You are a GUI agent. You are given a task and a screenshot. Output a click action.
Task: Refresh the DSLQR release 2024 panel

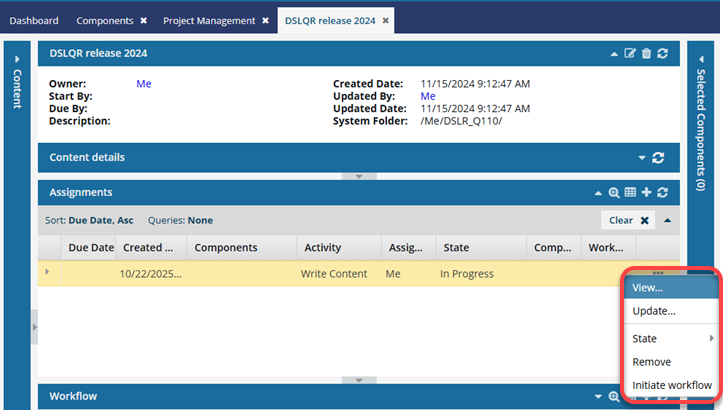click(x=662, y=53)
